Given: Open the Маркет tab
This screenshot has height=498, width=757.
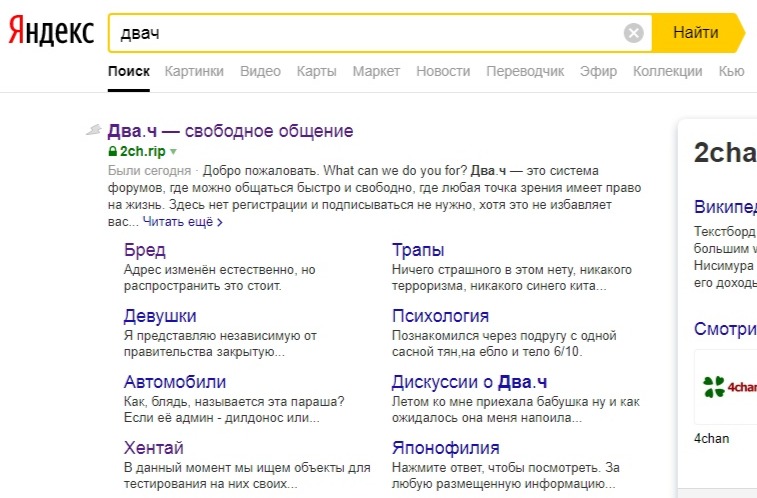Looking at the screenshot, I should pos(376,71).
